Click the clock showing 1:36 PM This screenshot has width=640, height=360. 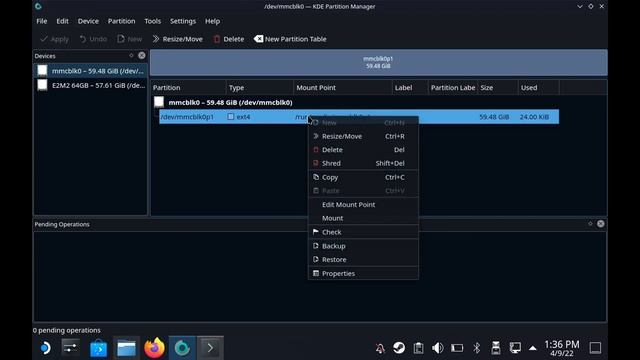(562, 348)
